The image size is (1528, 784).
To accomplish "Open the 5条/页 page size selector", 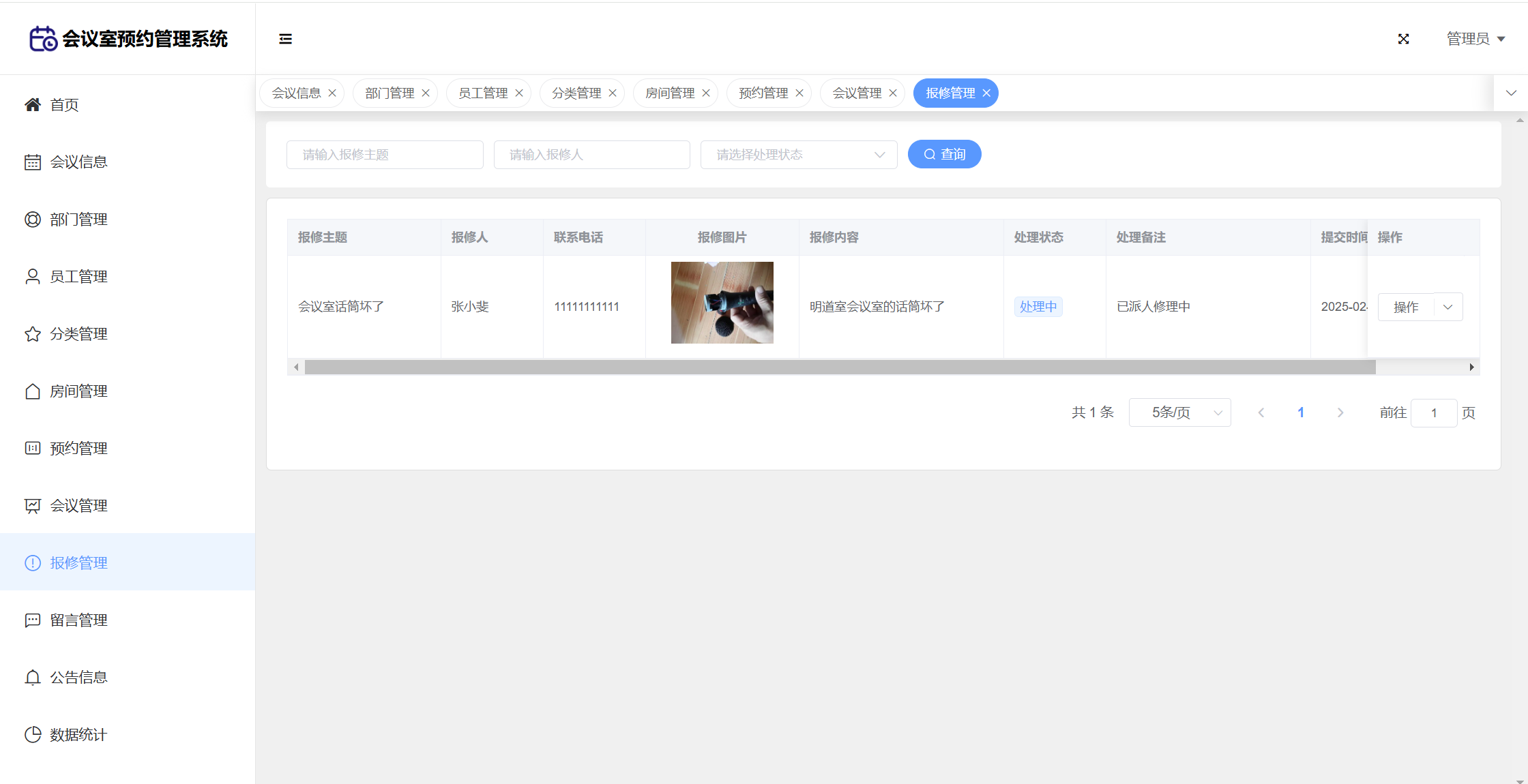I will [1179, 413].
